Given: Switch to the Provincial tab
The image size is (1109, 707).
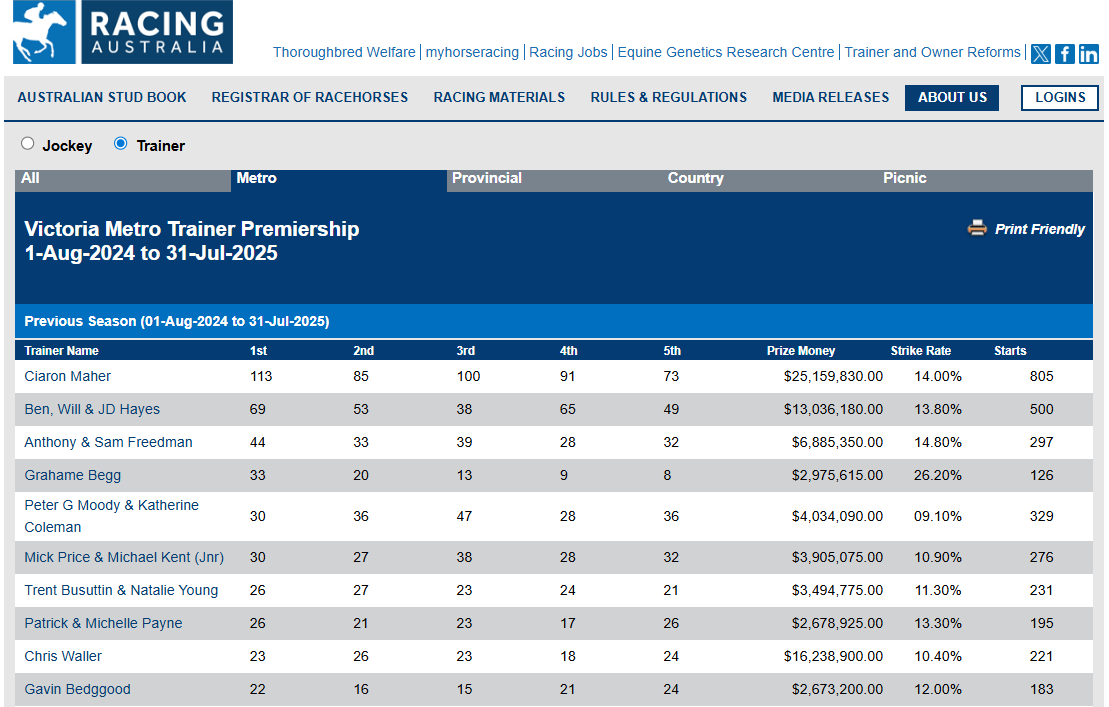Looking at the screenshot, I should pyautogui.click(x=487, y=178).
